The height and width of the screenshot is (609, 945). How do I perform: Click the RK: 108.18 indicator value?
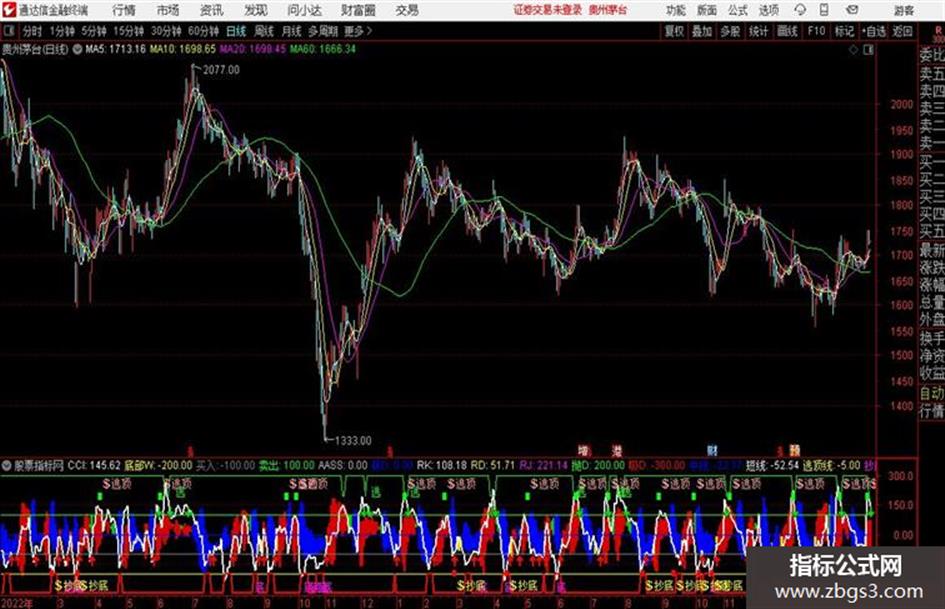tap(442, 465)
